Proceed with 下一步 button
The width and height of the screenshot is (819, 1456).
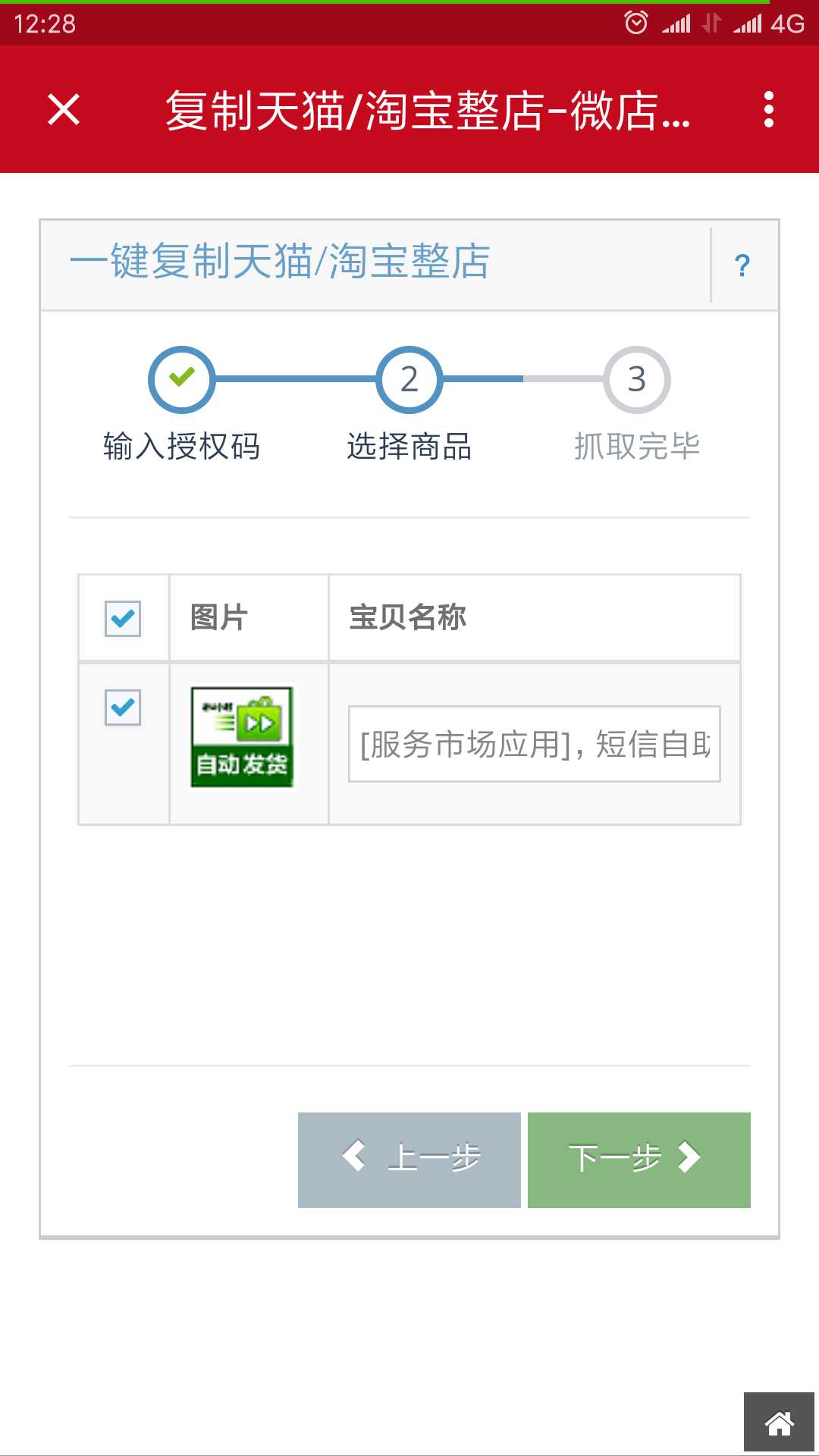(639, 1159)
